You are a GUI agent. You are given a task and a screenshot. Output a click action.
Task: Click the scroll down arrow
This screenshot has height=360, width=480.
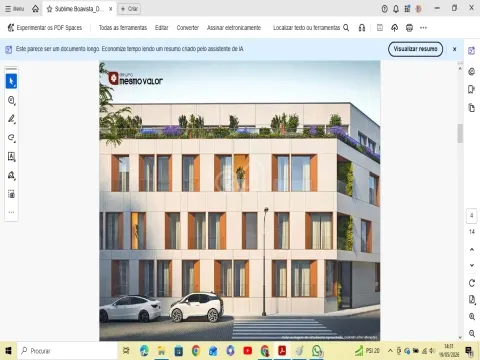(x=460, y=337)
